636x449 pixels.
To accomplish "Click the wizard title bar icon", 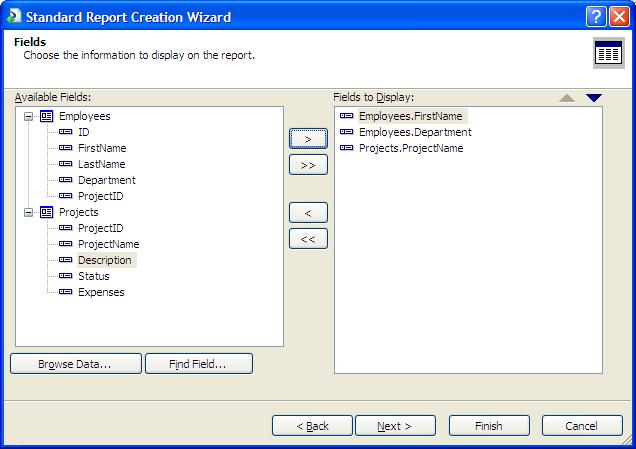I will [14, 16].
